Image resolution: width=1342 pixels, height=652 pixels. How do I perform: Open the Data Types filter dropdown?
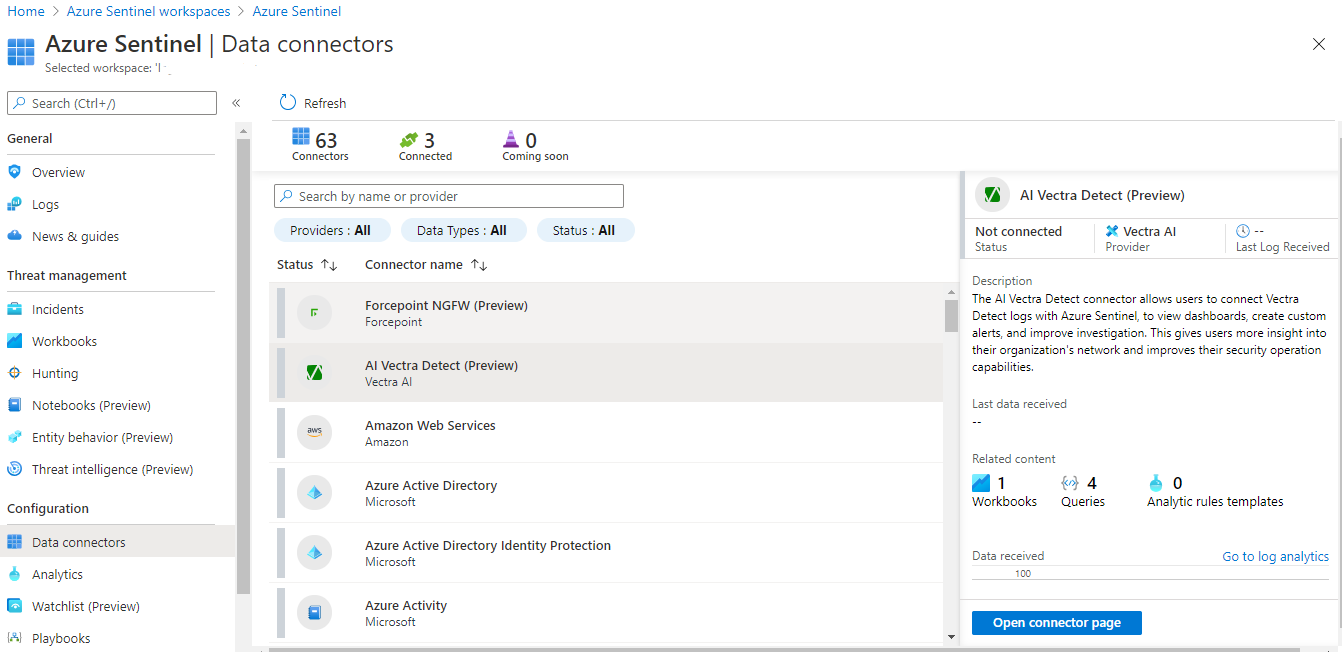pos(461,231)
